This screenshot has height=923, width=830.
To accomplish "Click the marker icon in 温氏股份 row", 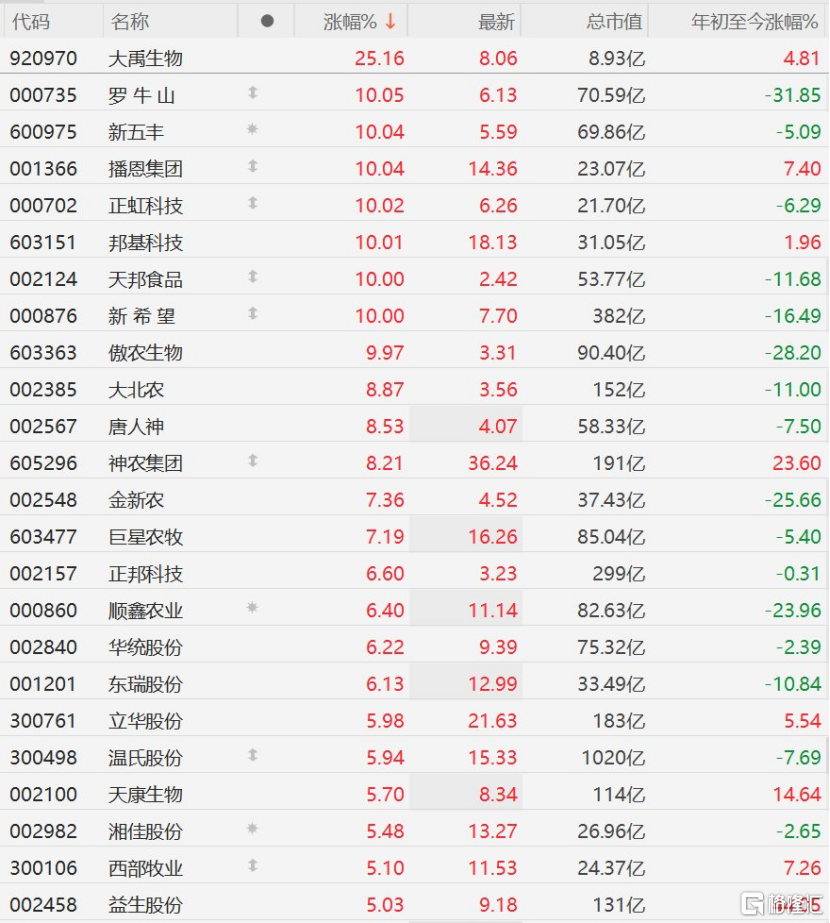I will (x=253, y=755).
